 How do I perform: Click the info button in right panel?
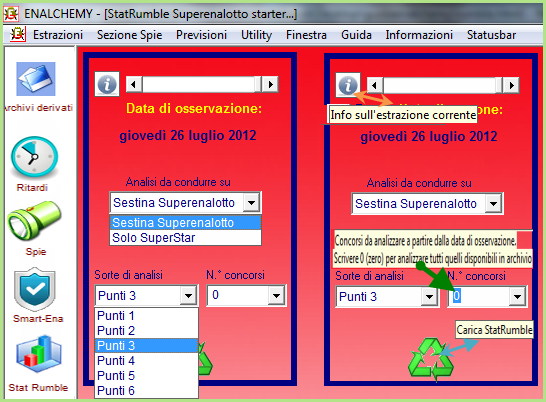click(x=348, y=85)
